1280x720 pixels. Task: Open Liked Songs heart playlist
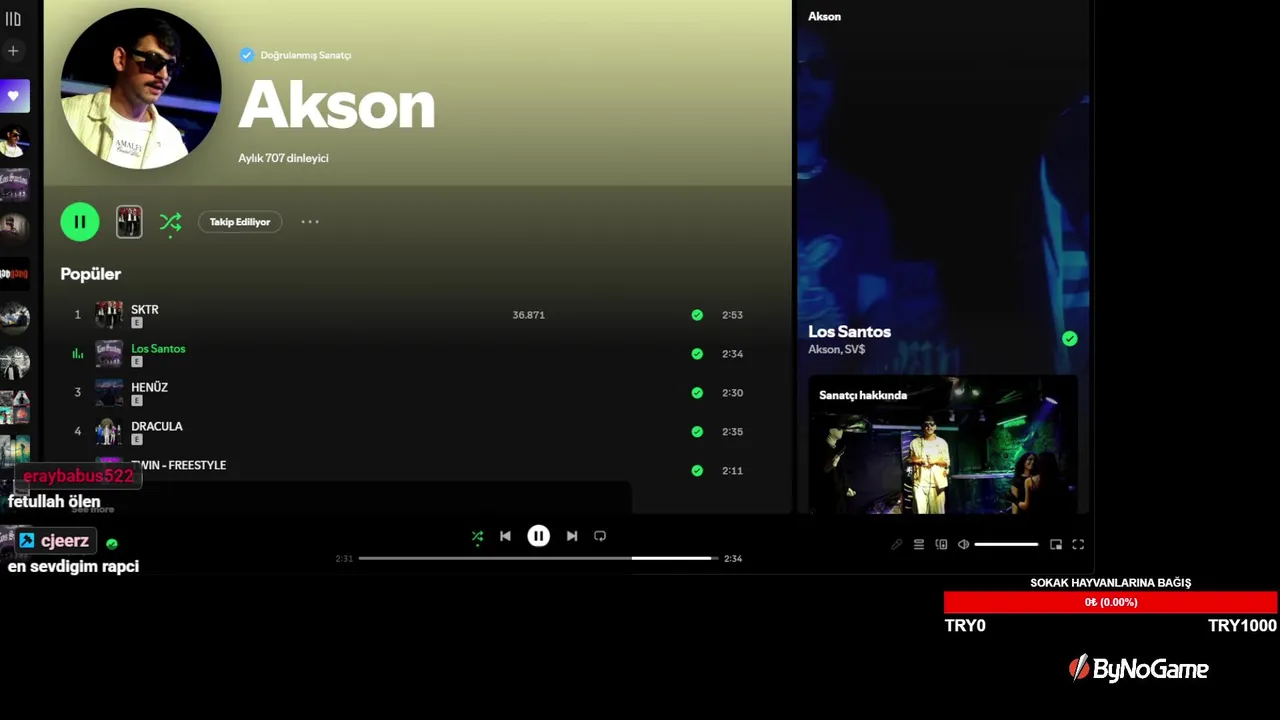coord(14,96)
